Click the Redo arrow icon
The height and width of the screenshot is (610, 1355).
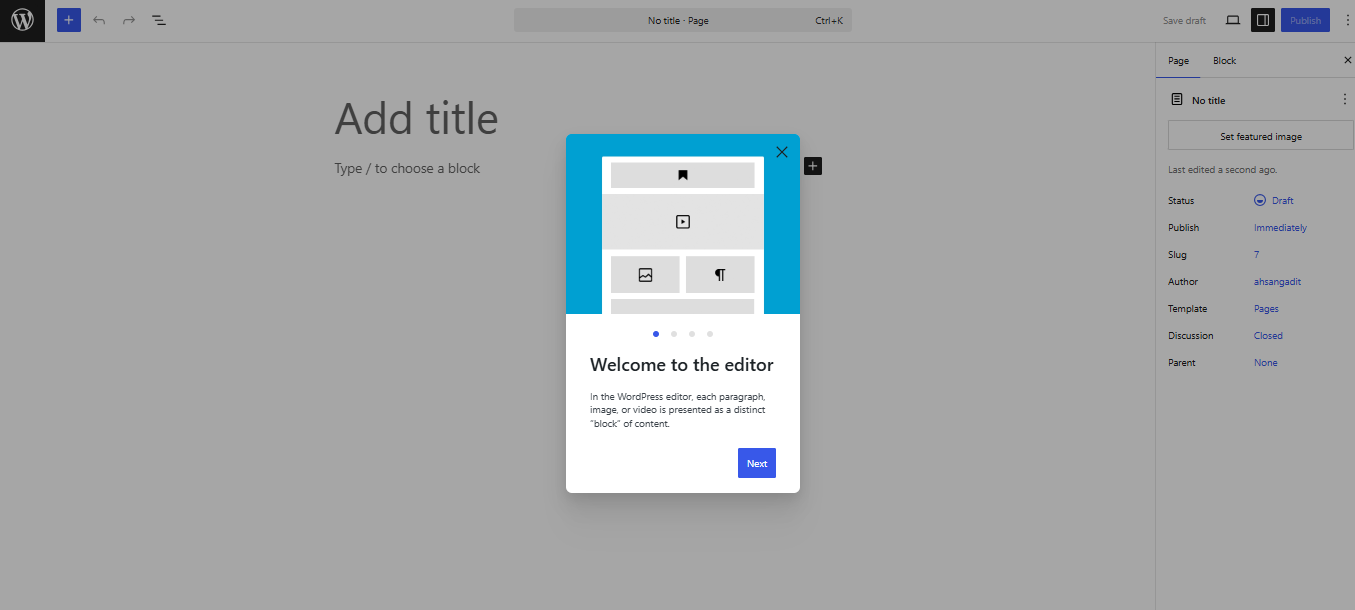pos(129,20)
